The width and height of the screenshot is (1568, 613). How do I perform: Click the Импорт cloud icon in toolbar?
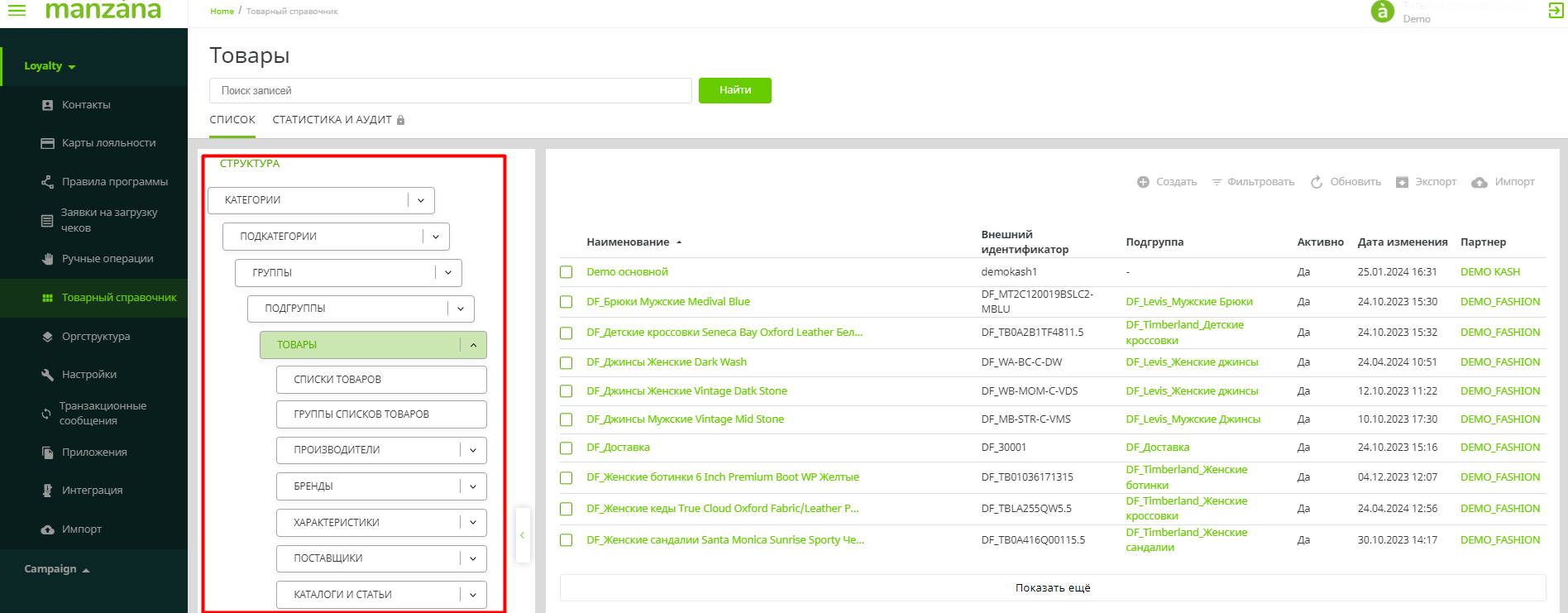coord(1480,182)
